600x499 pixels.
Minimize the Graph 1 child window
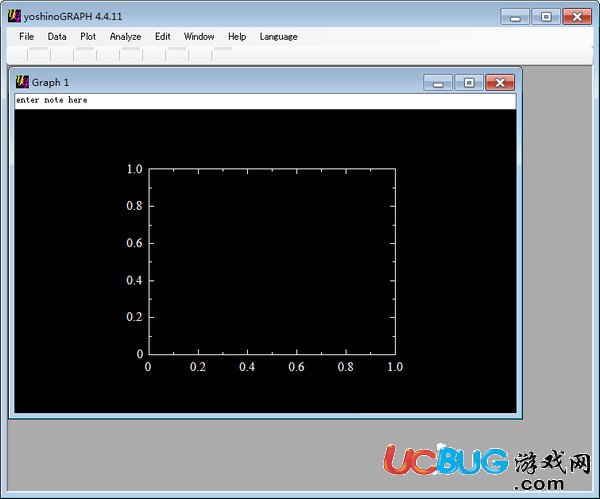[x=438, y=83]
